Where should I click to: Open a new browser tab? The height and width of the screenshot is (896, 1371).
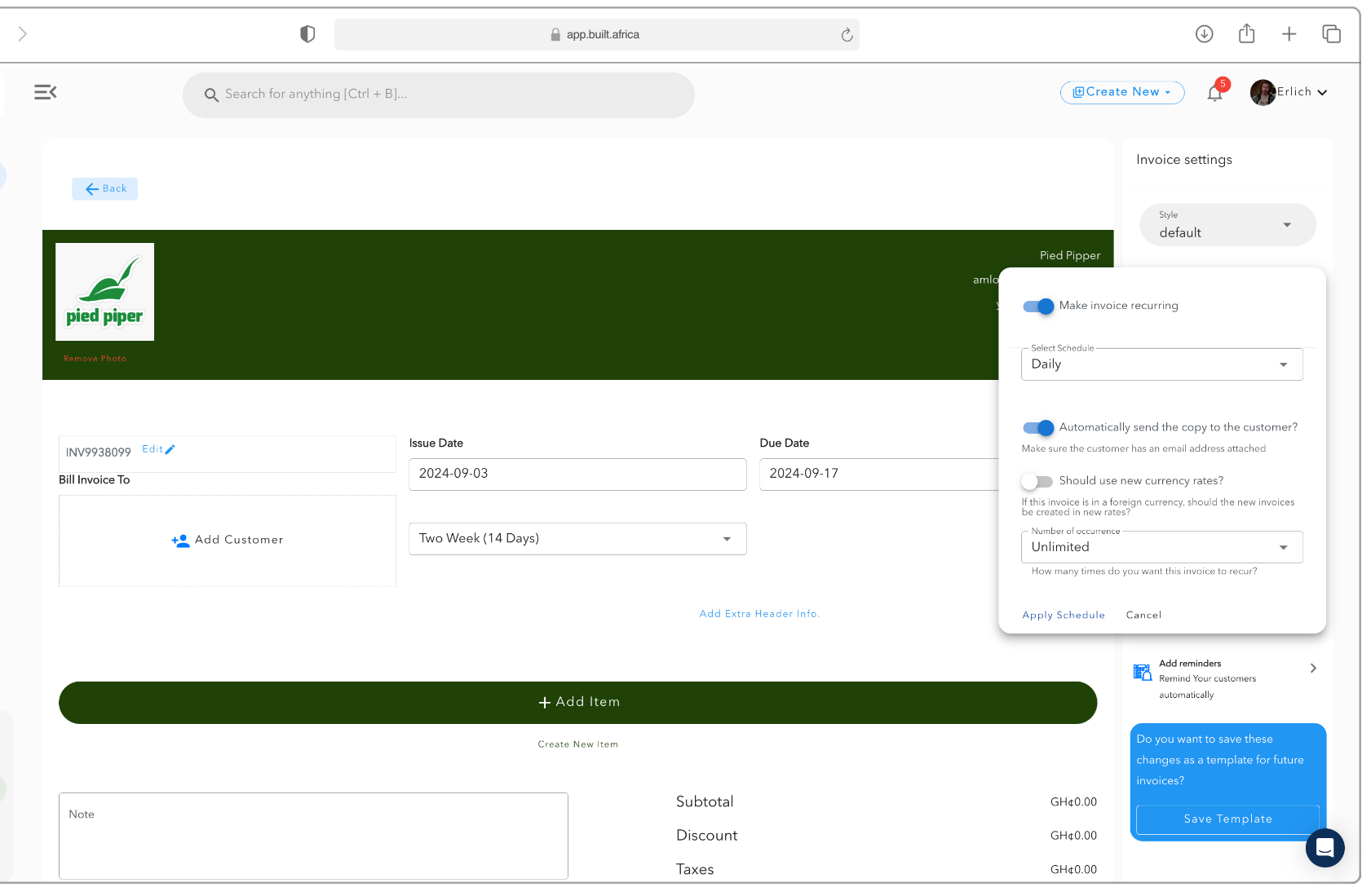pyautogui.click(x=1289, y=33)
